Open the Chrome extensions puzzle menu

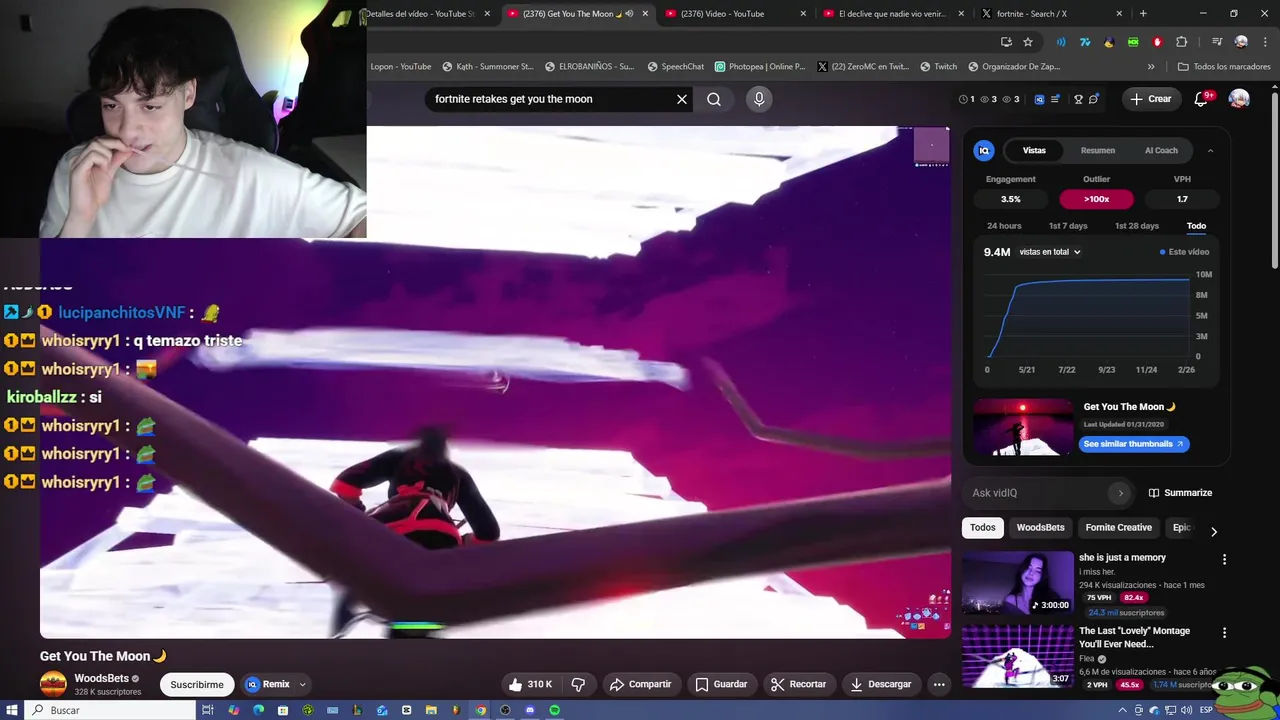pos(1181,42)
